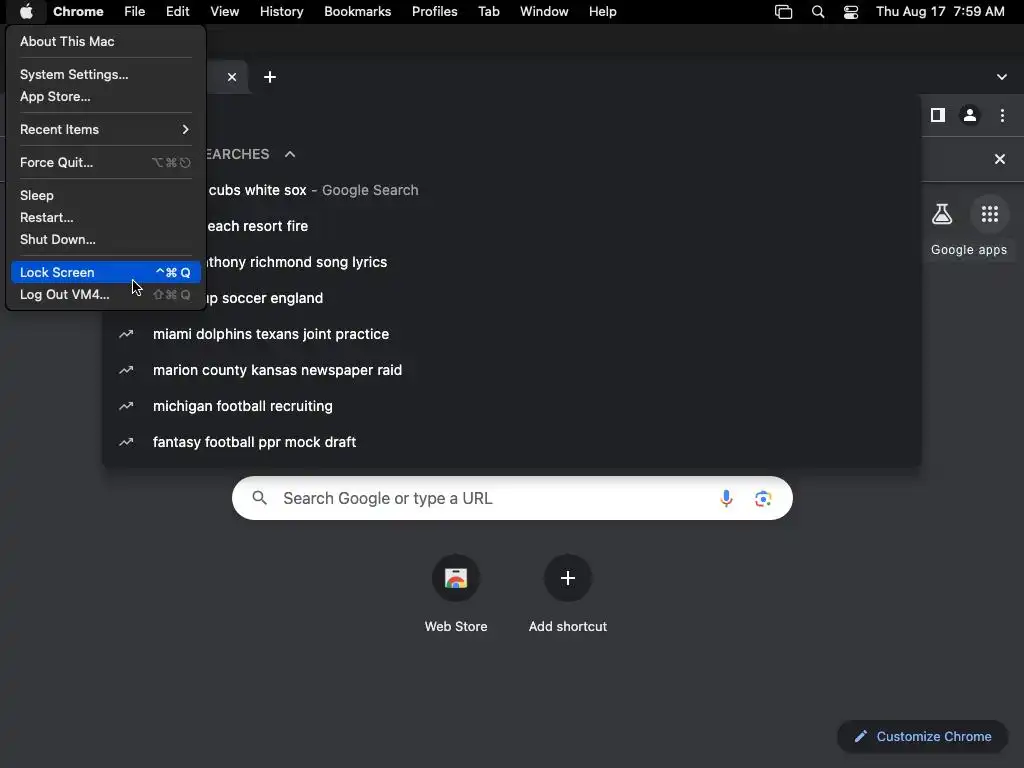The width and height of the screenshot is (1024, 768).
Task: Click the Customize Chrome button
Action: 922,737
